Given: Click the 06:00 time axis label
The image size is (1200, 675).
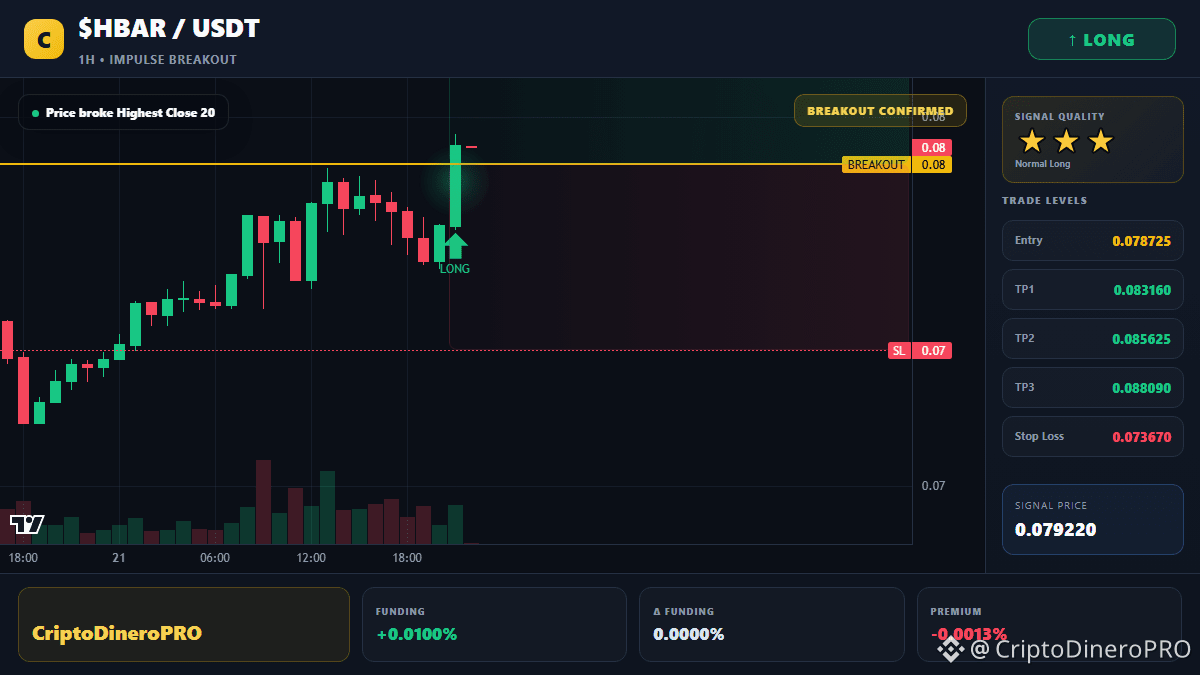Looking at the screenshot, I should point(215,558).
